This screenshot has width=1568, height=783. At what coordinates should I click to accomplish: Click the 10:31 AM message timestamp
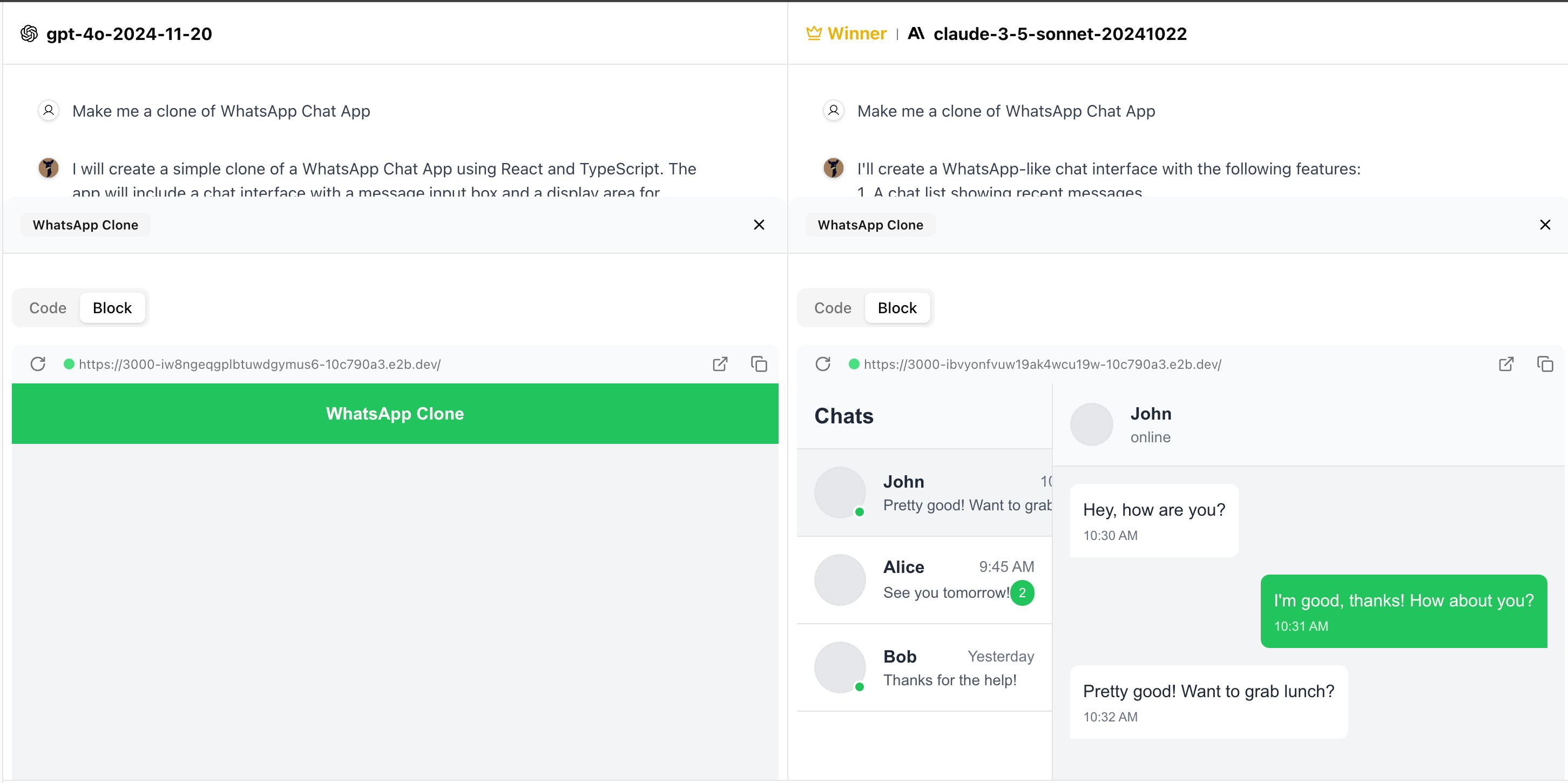pyautogui.click(x=1301, y=626)
